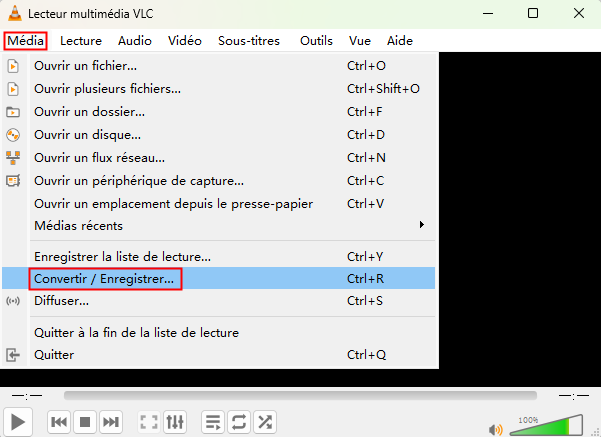Show extended settings equalizer button
This screenshot has width=601, height=437.
[175, 422]
